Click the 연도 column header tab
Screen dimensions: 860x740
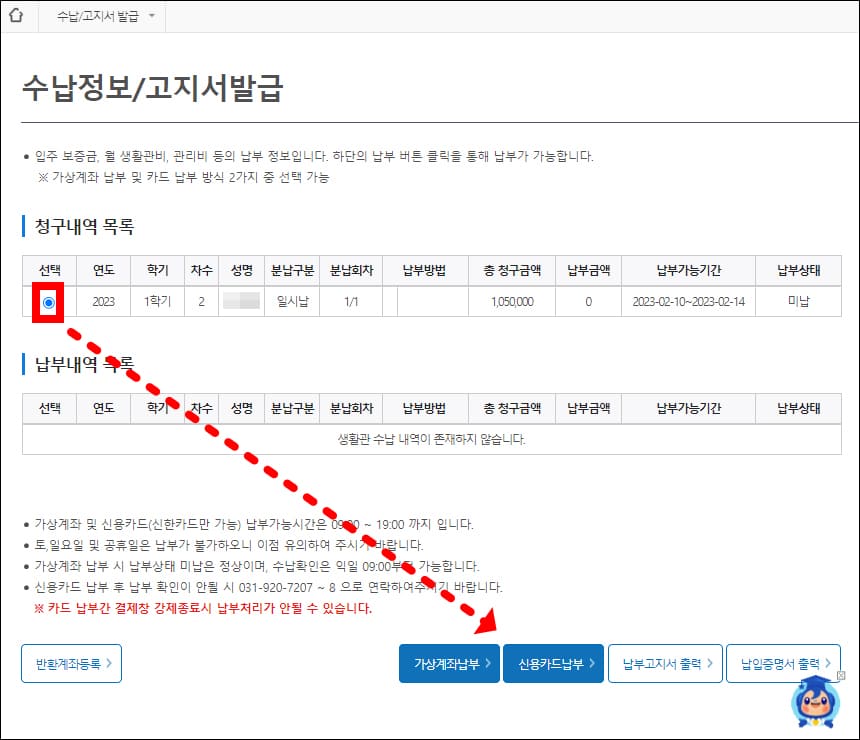pos(103,269)
